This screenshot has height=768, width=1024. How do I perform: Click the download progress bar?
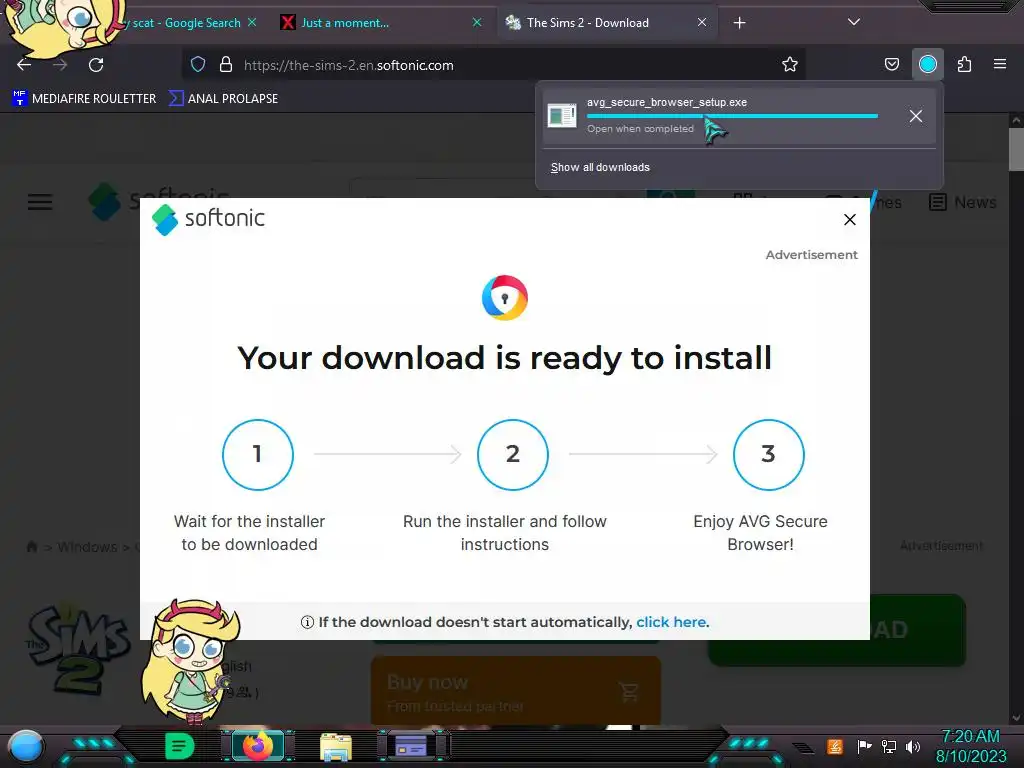(732, 116)
